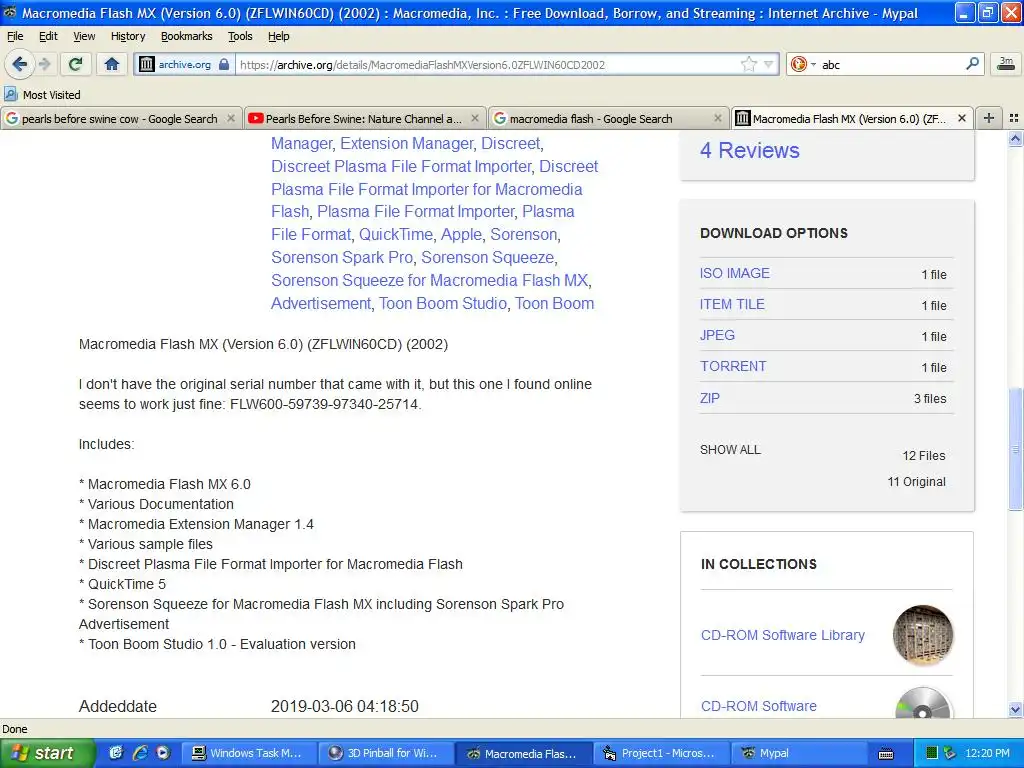
Task: Close the YouTube Nature Channel tab
Action: [x=475, y=118]
